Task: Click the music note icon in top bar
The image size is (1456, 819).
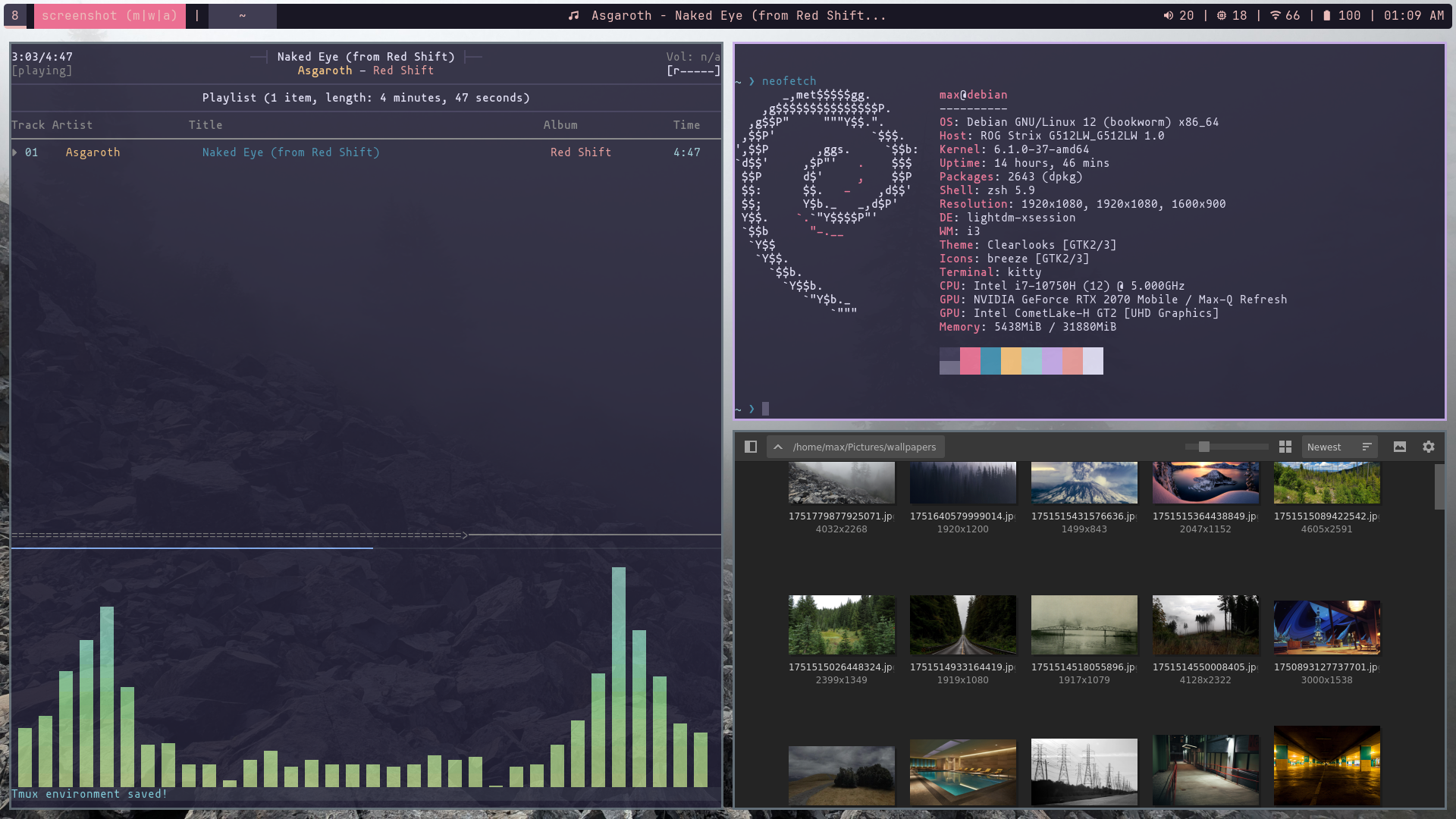Action: pyautogui.click(x=574, y=15)
